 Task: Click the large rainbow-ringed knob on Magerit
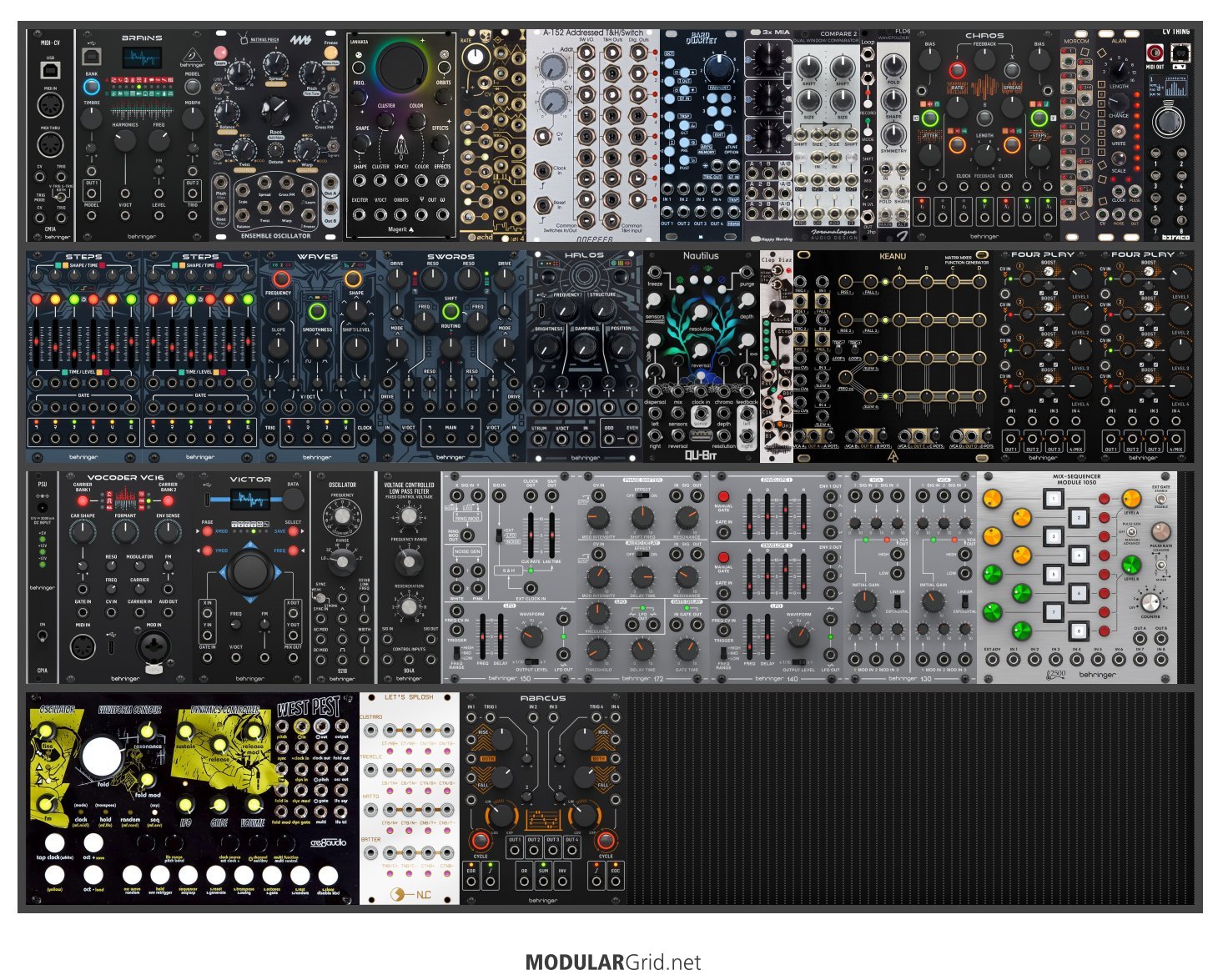(401, 68)
